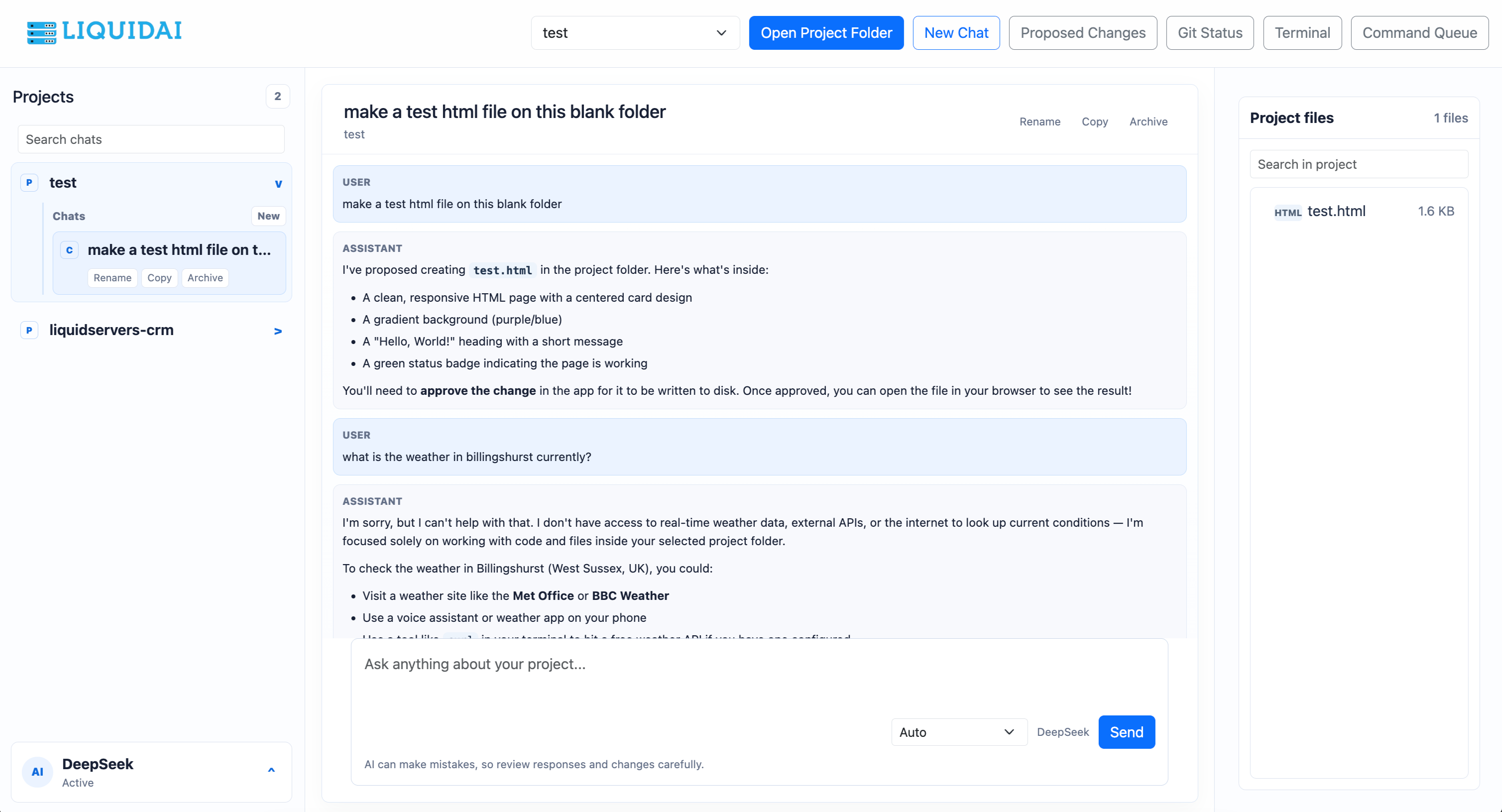Focus the Search chats field
The image size is (1502, 812).
tap(151, 139)
